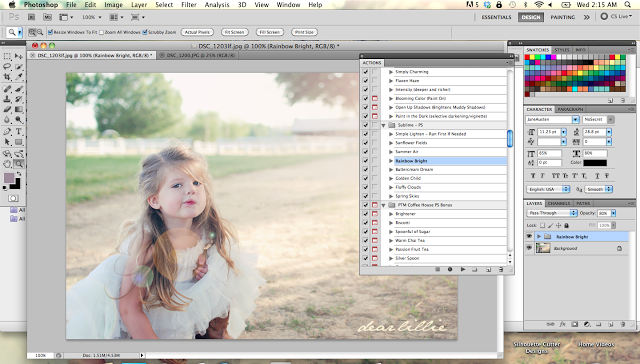Open the Image menu
The width and height of the screenshot is (640, 364).
[113, 5]
